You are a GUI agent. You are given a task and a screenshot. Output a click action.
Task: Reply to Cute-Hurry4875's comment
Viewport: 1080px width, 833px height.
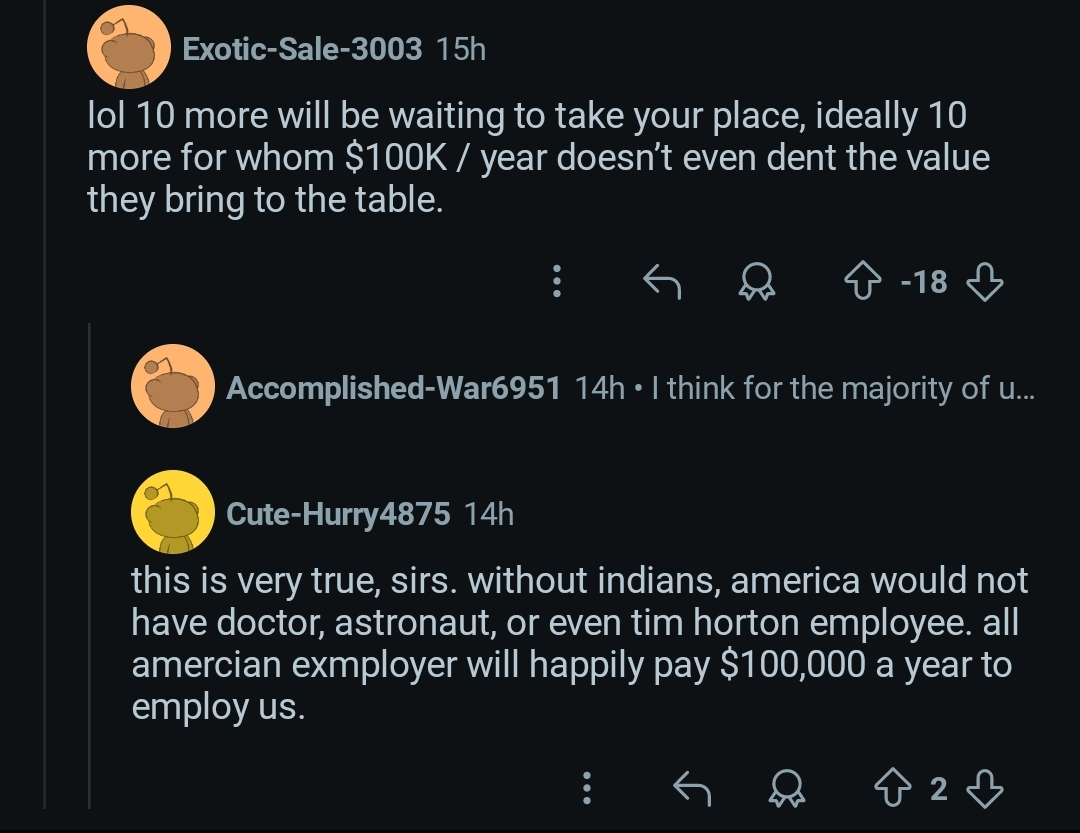(691, 789)
